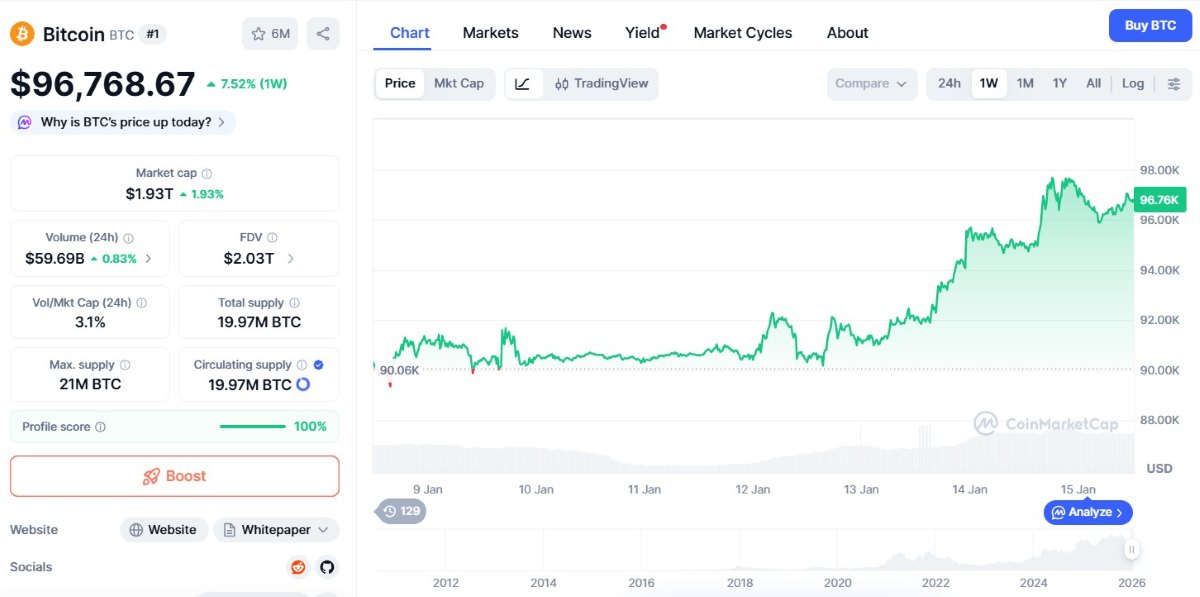Open the Website link button
Image resolution: width=1200 pixels, height=597 pixels.
[x=164, y=530]
